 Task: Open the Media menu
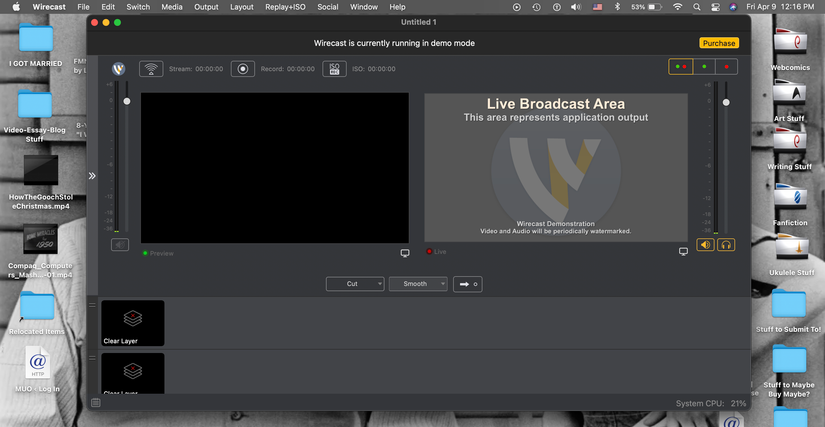click(x=172, y=7)
